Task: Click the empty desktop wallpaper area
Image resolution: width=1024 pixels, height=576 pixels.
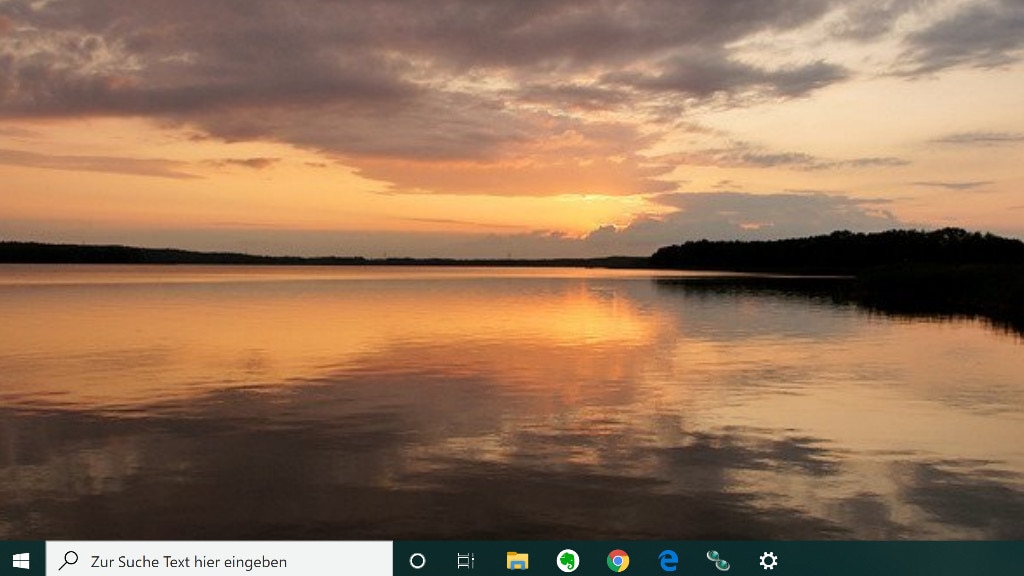Action: [512, 270]
